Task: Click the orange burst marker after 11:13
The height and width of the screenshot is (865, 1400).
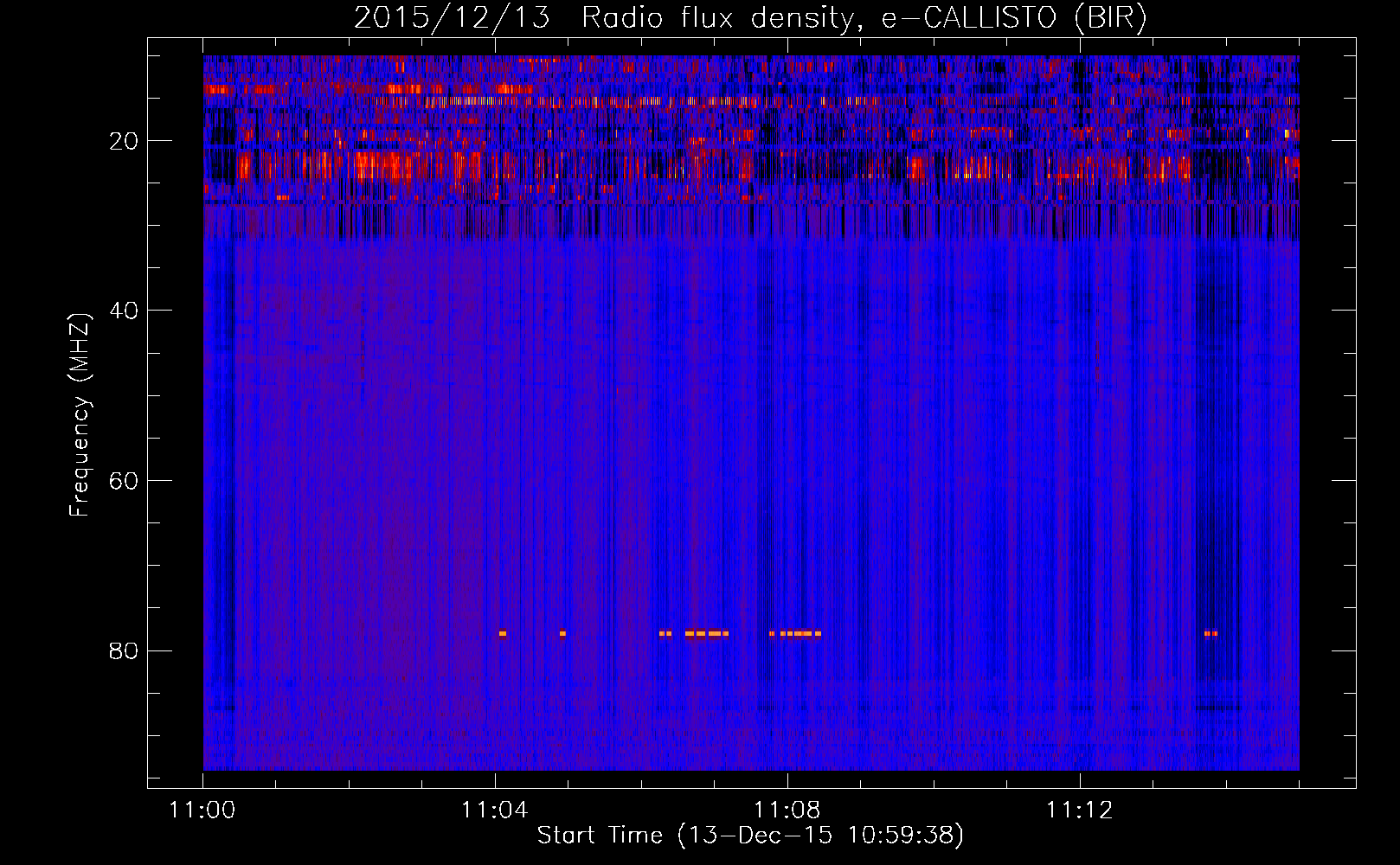Action: [1211, 633]
